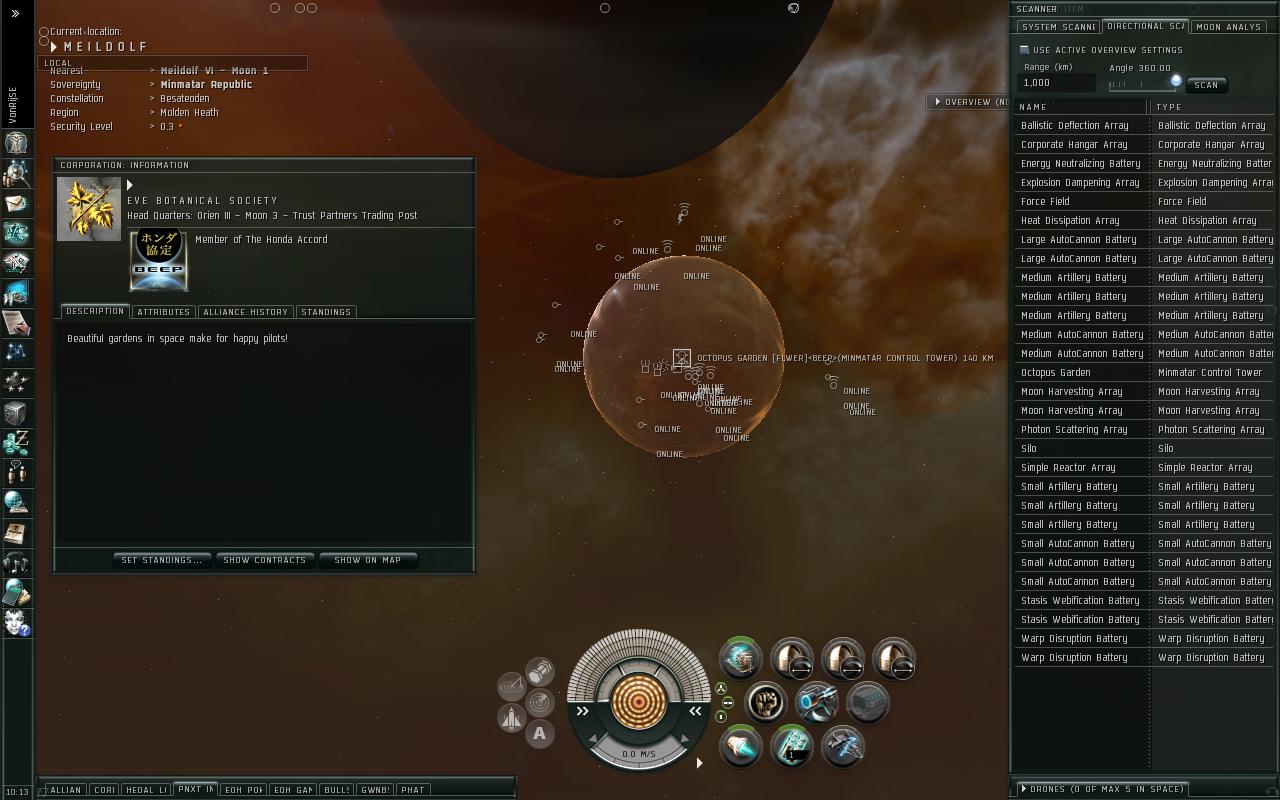The height and width of the screenshot is (800, 1280).
Task: Open the star map constellation icon
Action: pyautogui.click(x=16, y=353)
